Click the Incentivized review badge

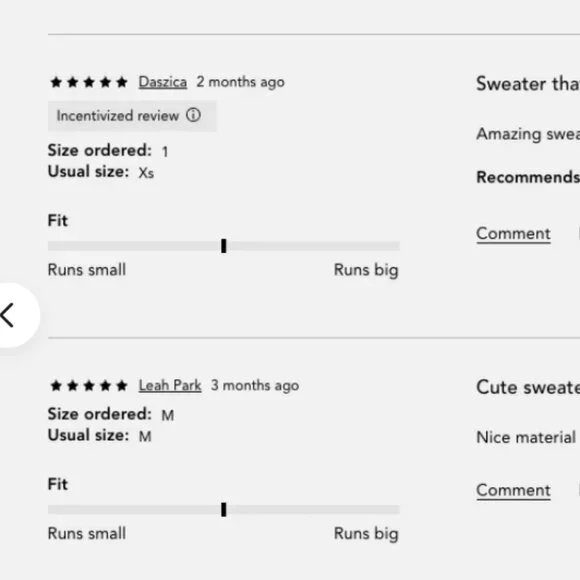coord(132,116)
